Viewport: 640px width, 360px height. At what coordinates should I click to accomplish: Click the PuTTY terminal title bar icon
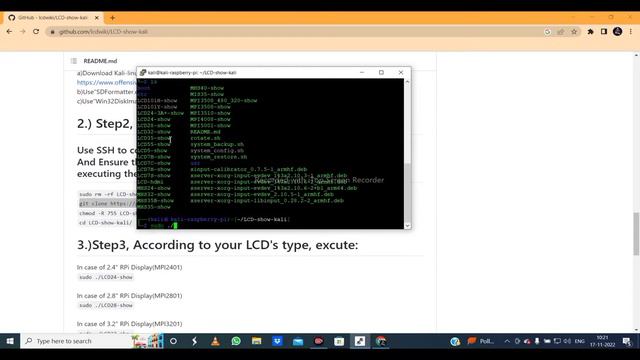coord(142,72)
